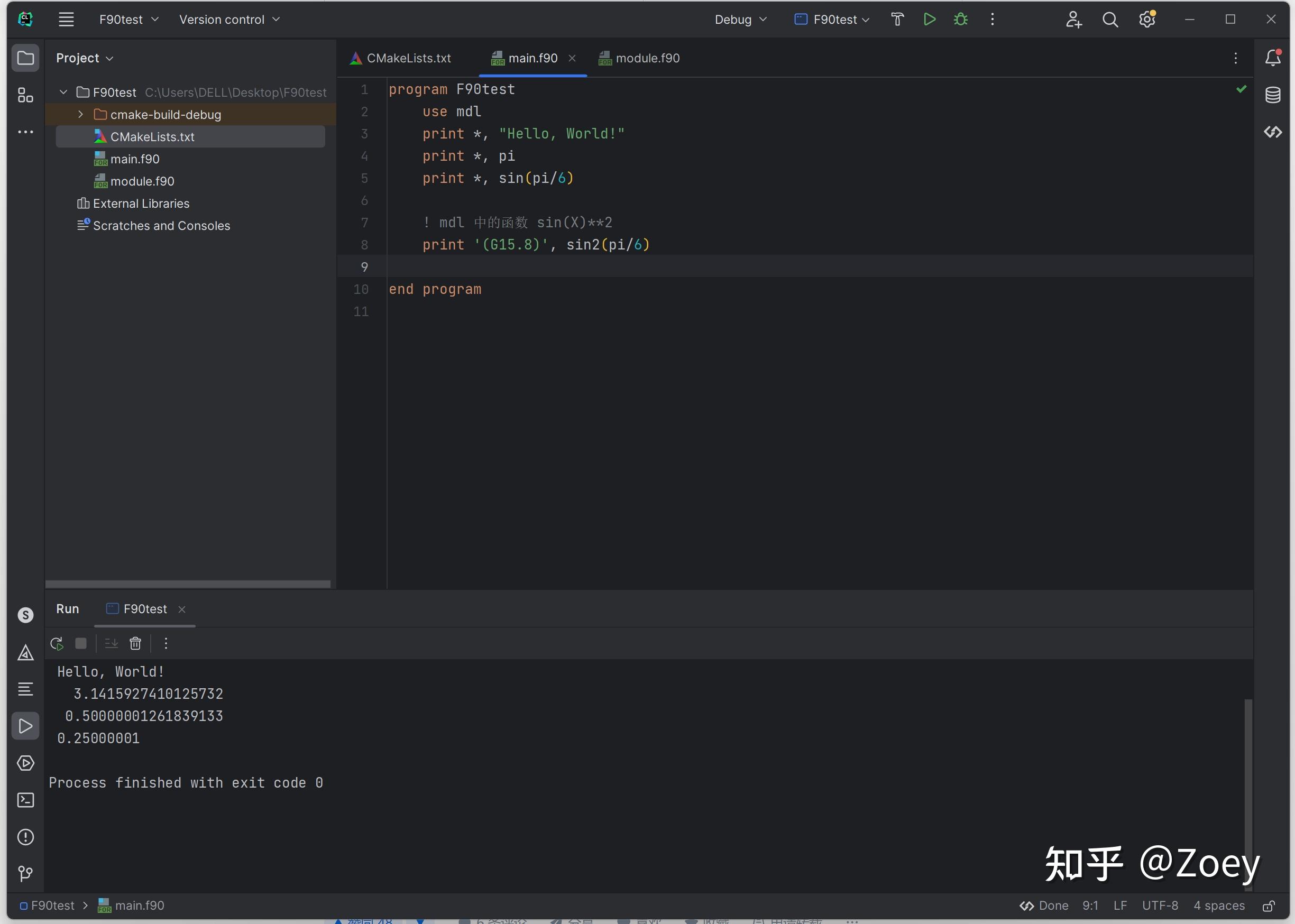
Task: Toggle soft-wrap in the Run console
Action: pyautogui.click(x=111, y=643)
